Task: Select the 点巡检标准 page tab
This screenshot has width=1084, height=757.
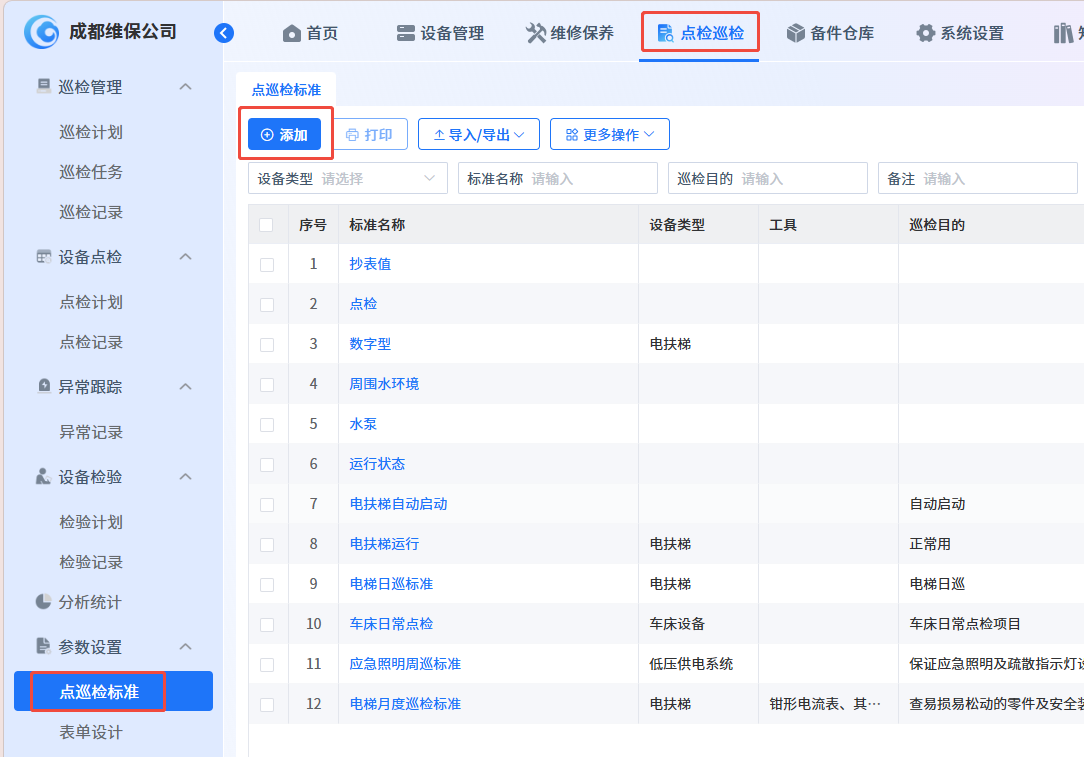Action: (286, 90)
